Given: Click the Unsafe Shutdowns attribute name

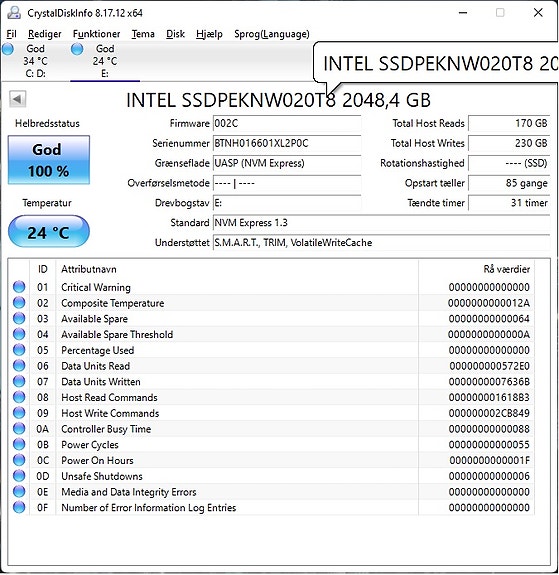Looking at the screenshot, I should tap(102, 476).
